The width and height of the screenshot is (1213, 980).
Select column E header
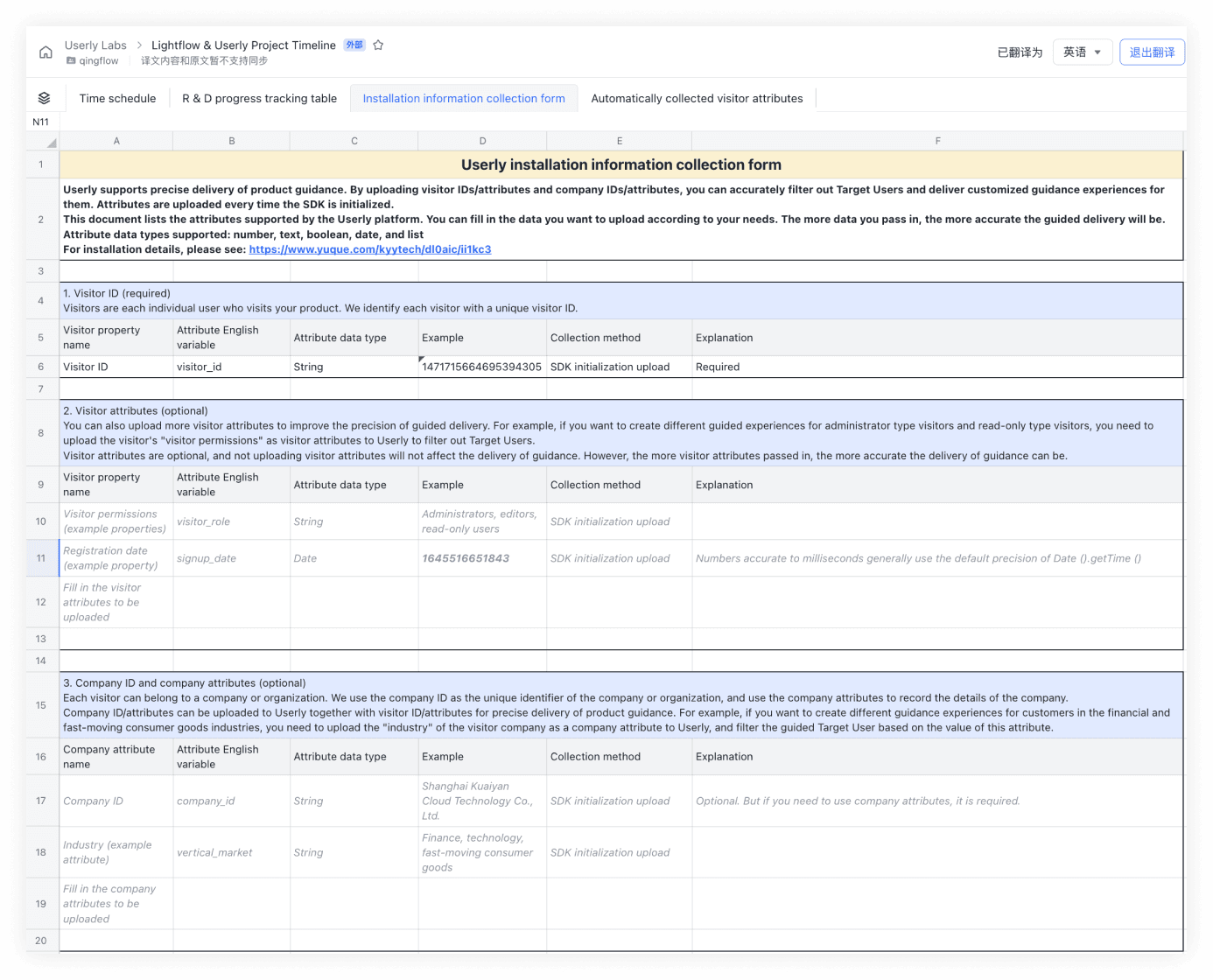click(620, 141)
